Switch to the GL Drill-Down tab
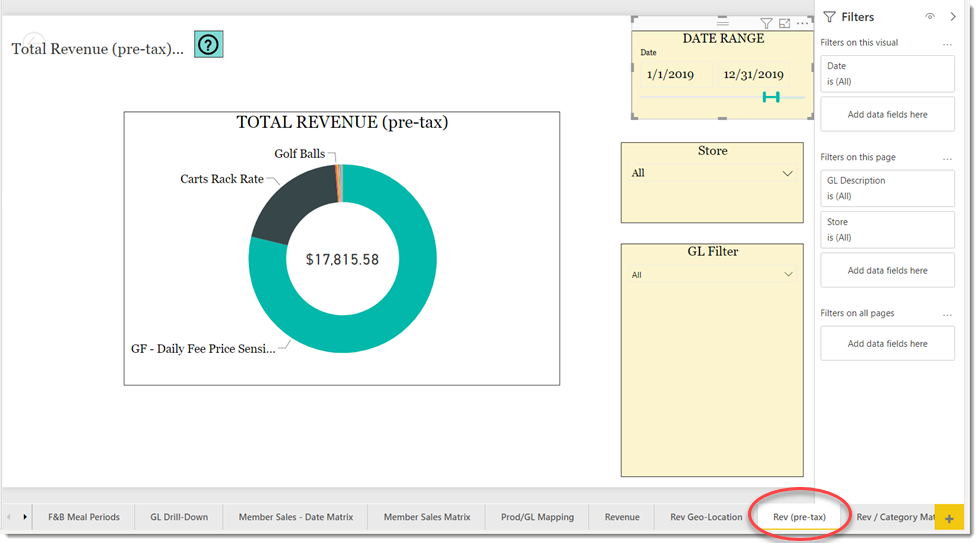 [x=179, y=517]
